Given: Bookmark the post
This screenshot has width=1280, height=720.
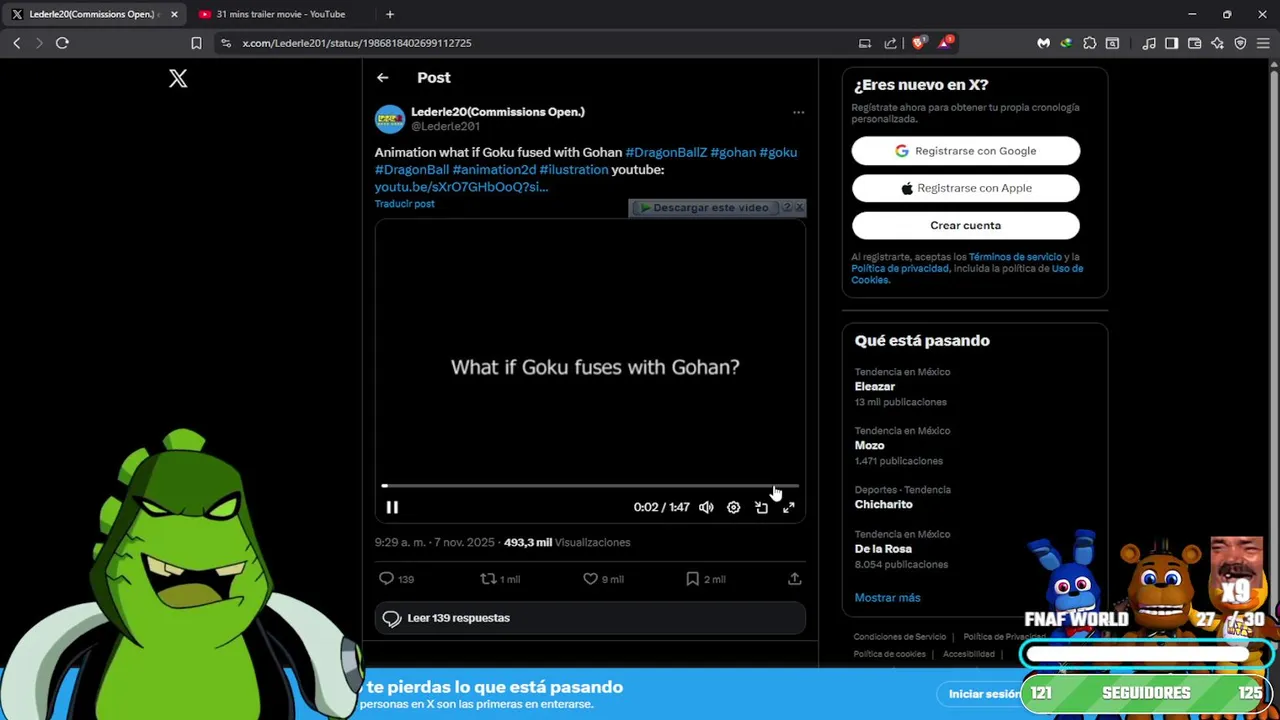Looking at the screenshot, I should [x=692, y=579].
